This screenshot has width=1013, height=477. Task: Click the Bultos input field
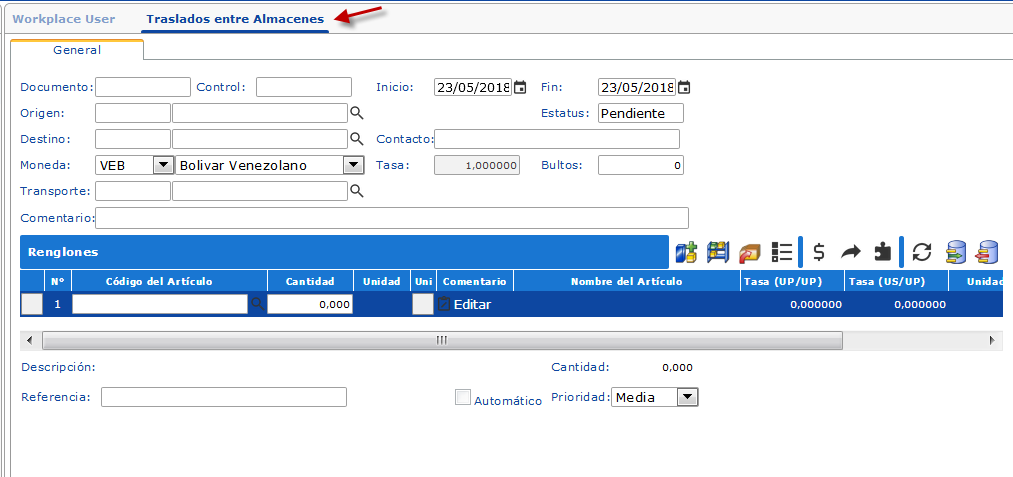[641, 165]
